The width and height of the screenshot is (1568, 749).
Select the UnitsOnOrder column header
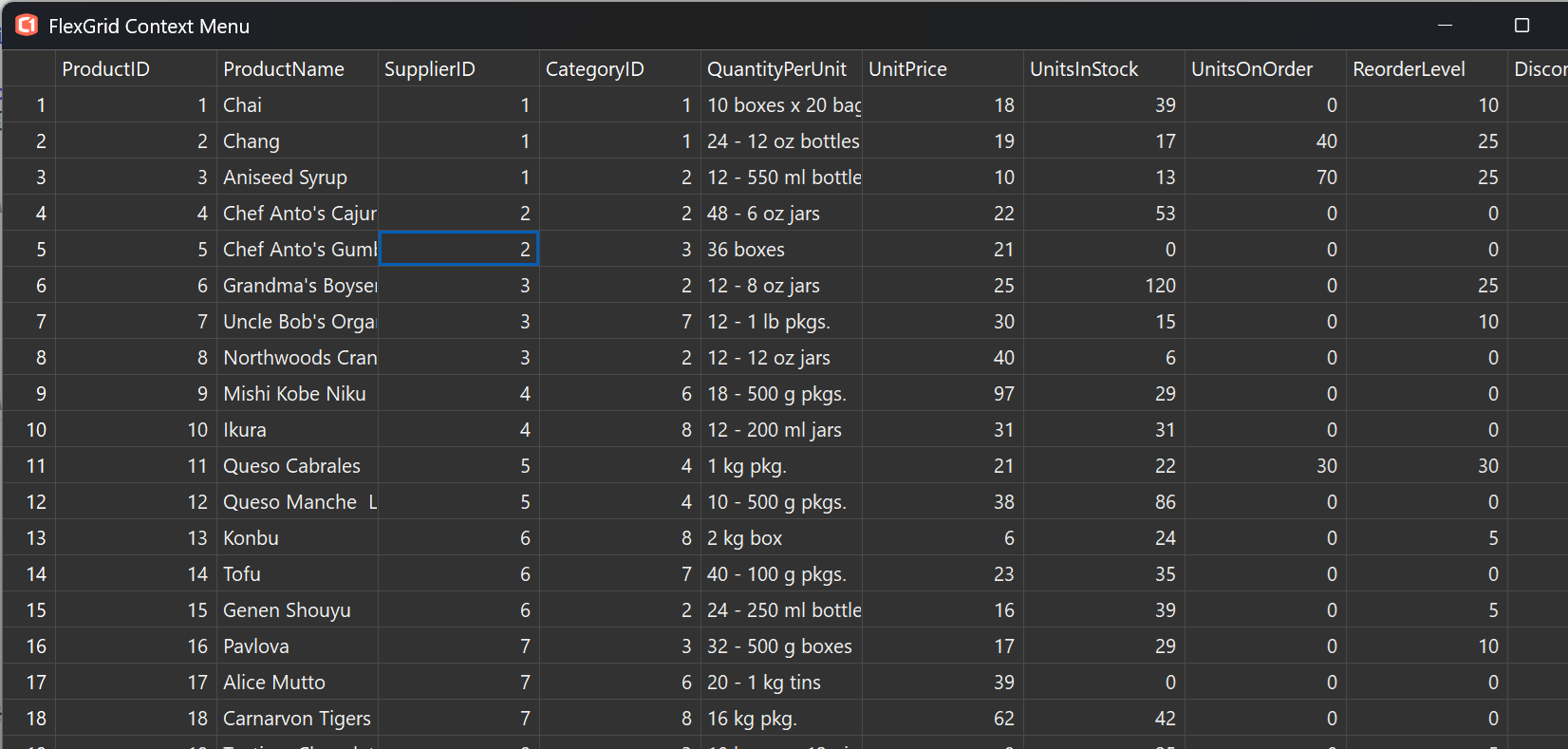click(x=1266, y=69)
